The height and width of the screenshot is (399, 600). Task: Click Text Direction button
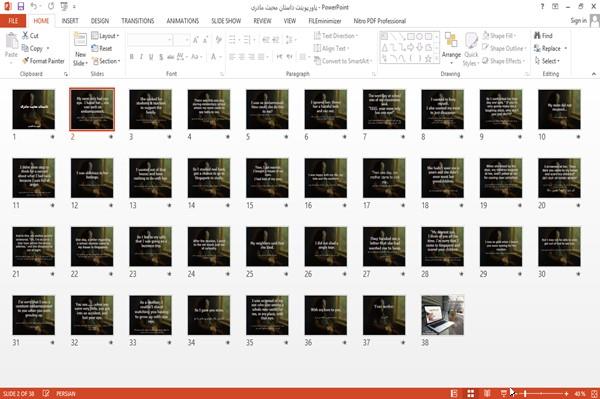pyautogui.click(x=336, y=36)
